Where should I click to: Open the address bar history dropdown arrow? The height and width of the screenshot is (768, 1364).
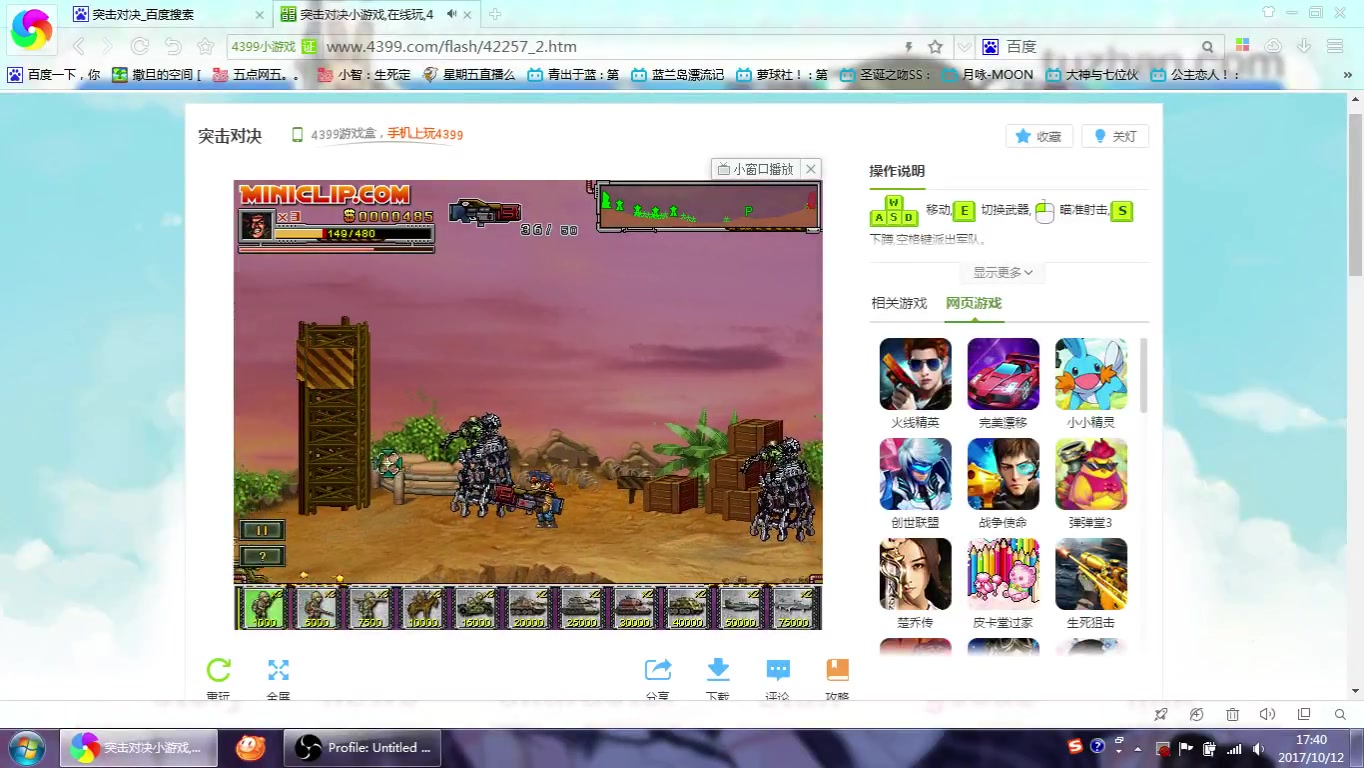[964, 46]
